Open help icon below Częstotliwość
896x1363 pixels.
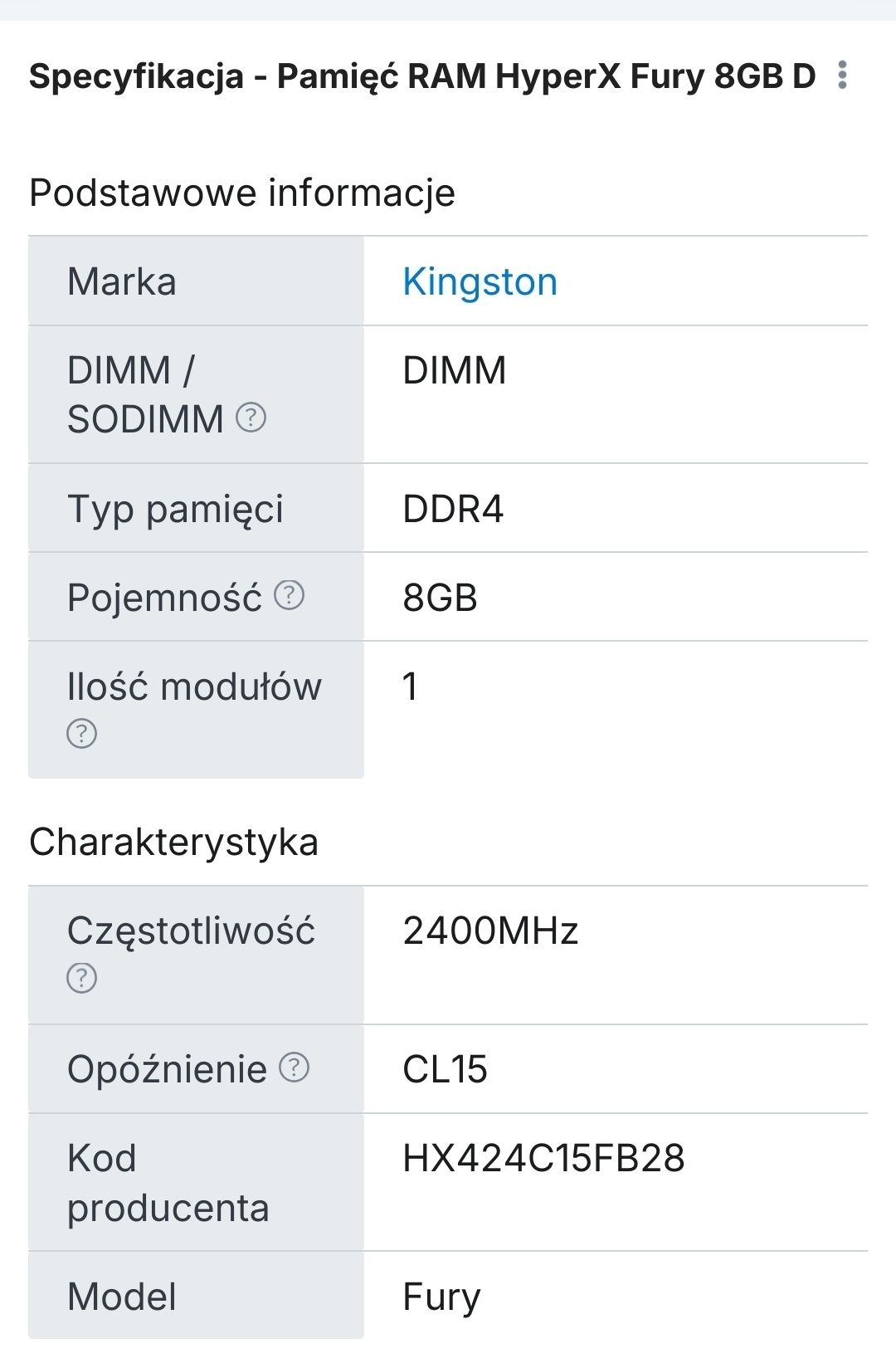81,978
